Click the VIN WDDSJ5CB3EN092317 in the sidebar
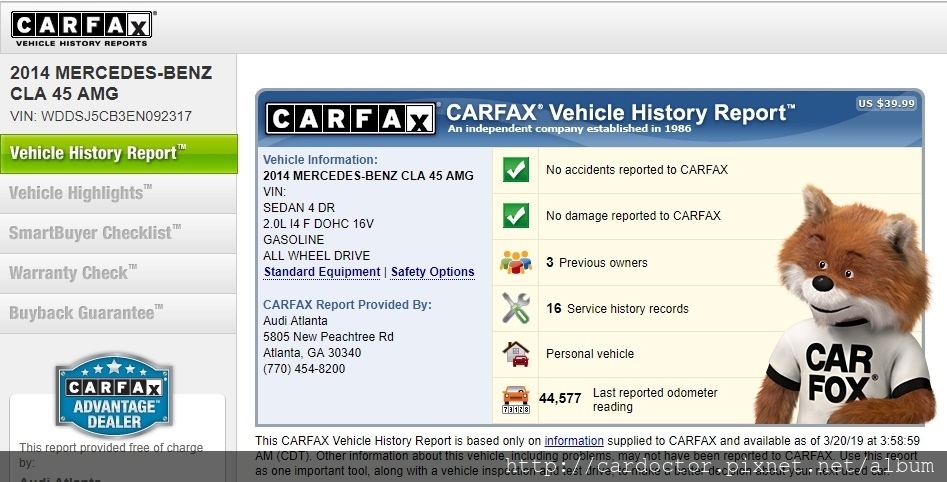This screenshot has width=947, height=482. pos(101,117)
